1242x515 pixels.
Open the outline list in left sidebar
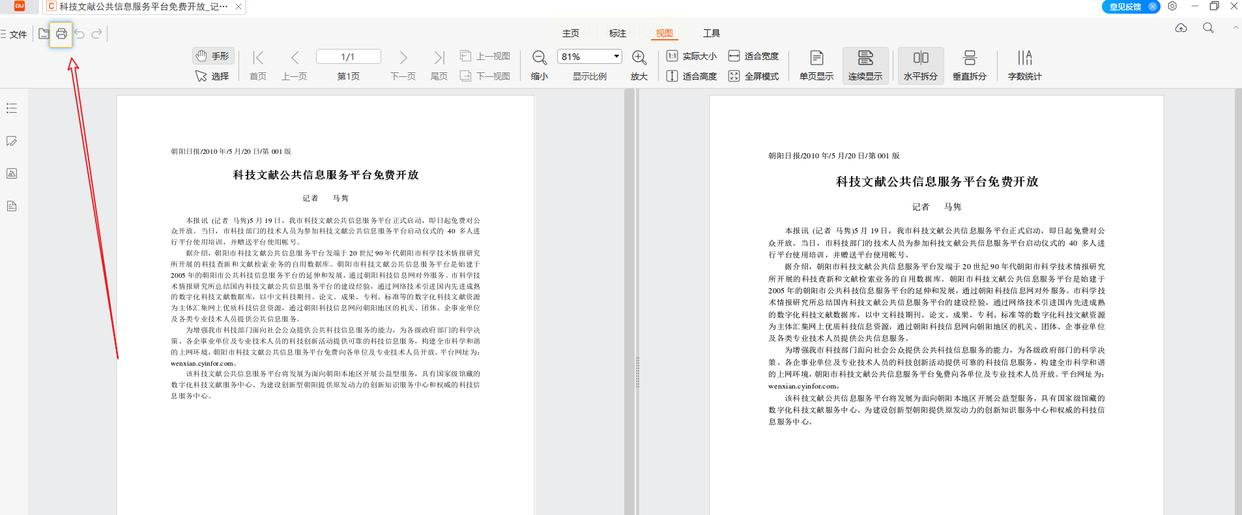[x=12, y=108]
